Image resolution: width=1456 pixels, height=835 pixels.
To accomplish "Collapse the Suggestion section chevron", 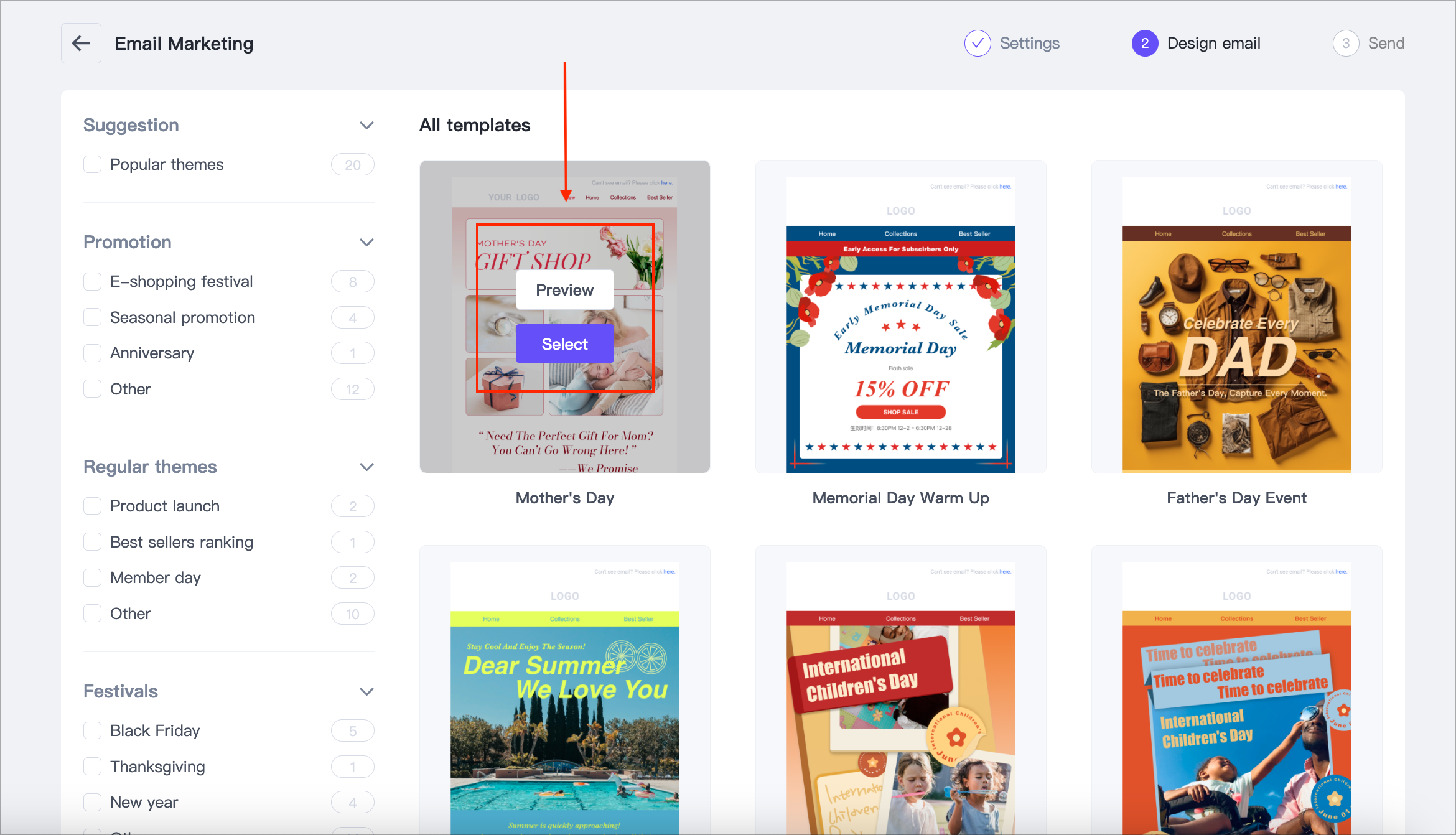I will tap(366, 125).
